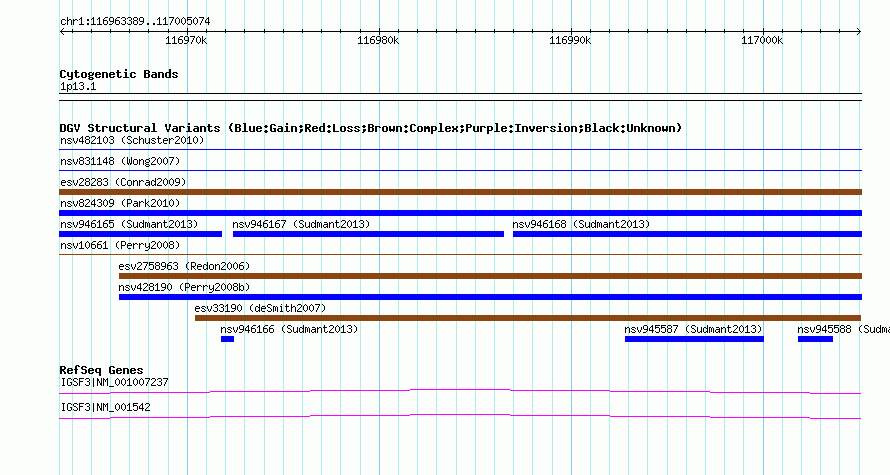Screen dimensions: 890x475
Task: Select the 1p13.1 band label
Action: 78,87
